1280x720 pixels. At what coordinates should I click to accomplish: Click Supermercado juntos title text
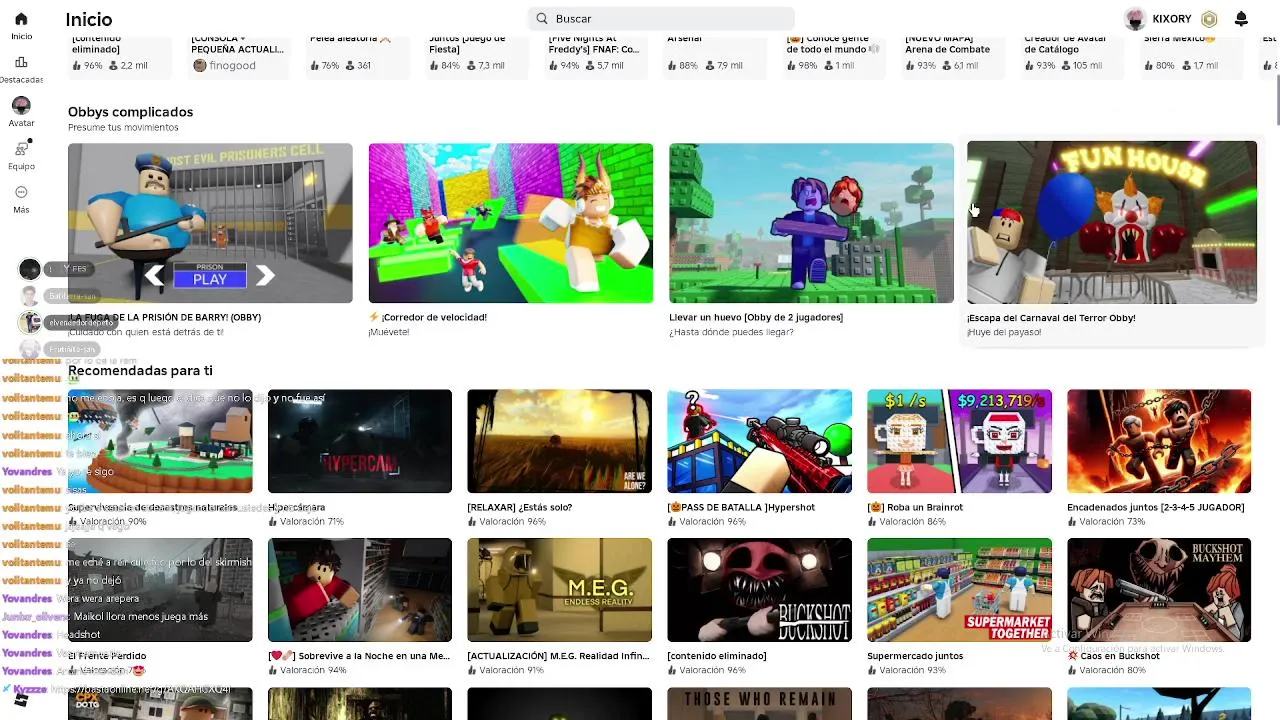915,656
